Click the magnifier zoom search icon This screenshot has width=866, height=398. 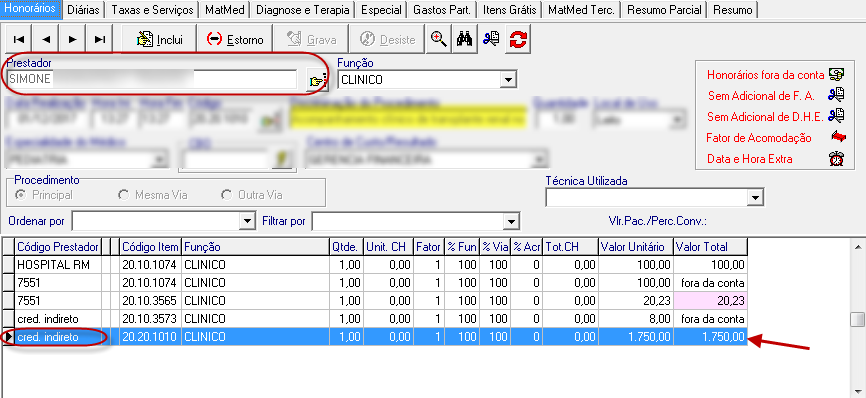(439, 39)
